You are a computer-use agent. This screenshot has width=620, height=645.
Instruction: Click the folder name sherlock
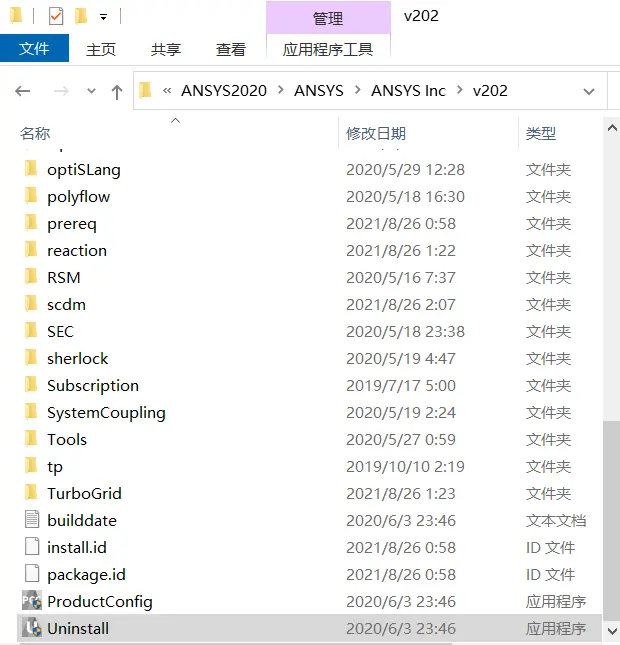click(77, 359)
